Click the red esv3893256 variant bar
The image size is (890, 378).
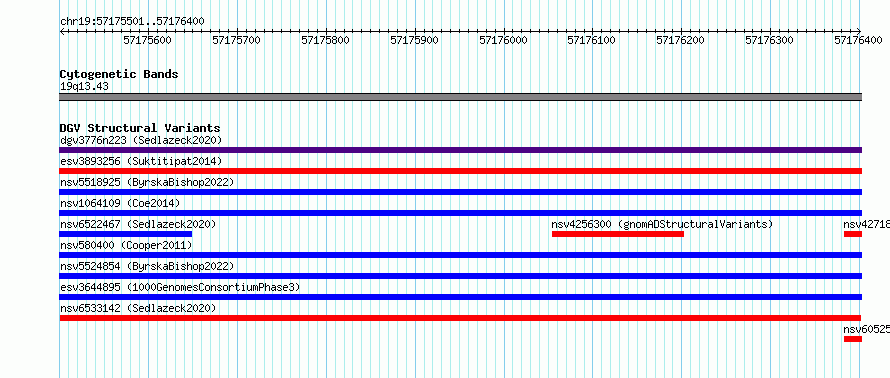tap(461, 171)
